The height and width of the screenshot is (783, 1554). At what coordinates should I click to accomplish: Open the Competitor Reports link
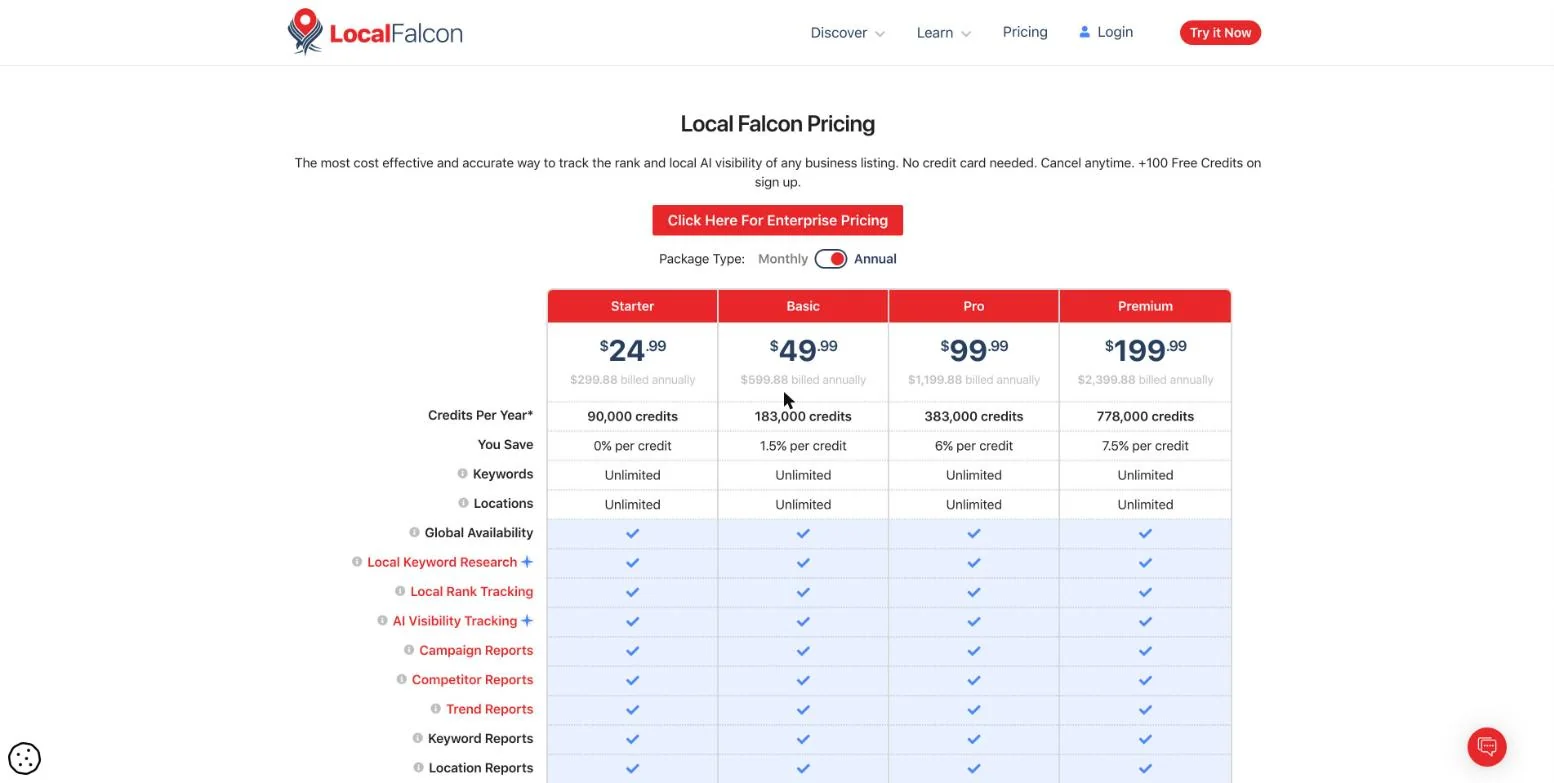[x=472, y=680]
